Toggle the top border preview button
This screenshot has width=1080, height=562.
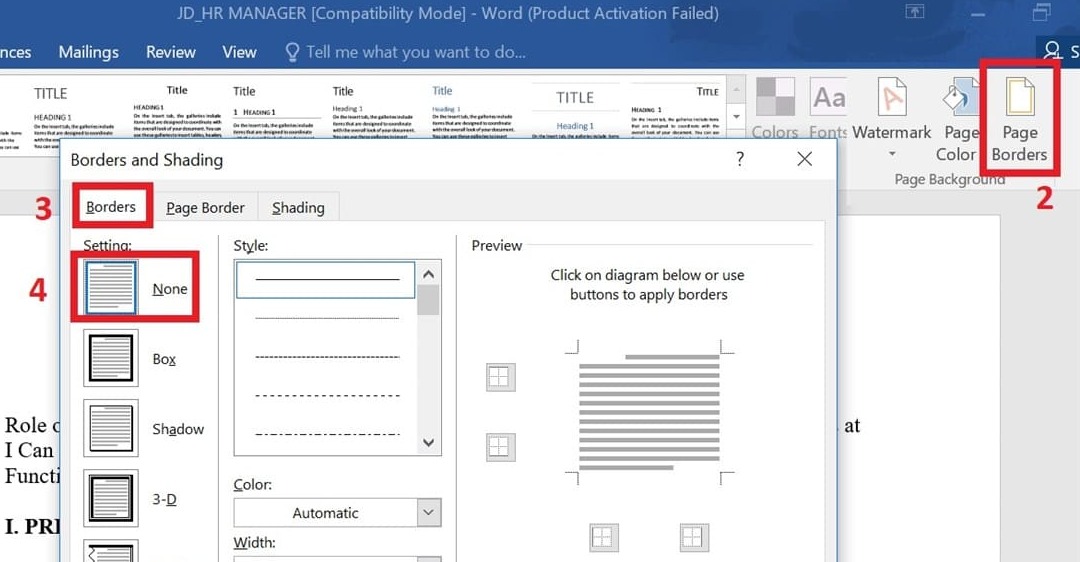click(x=501, y=377)
